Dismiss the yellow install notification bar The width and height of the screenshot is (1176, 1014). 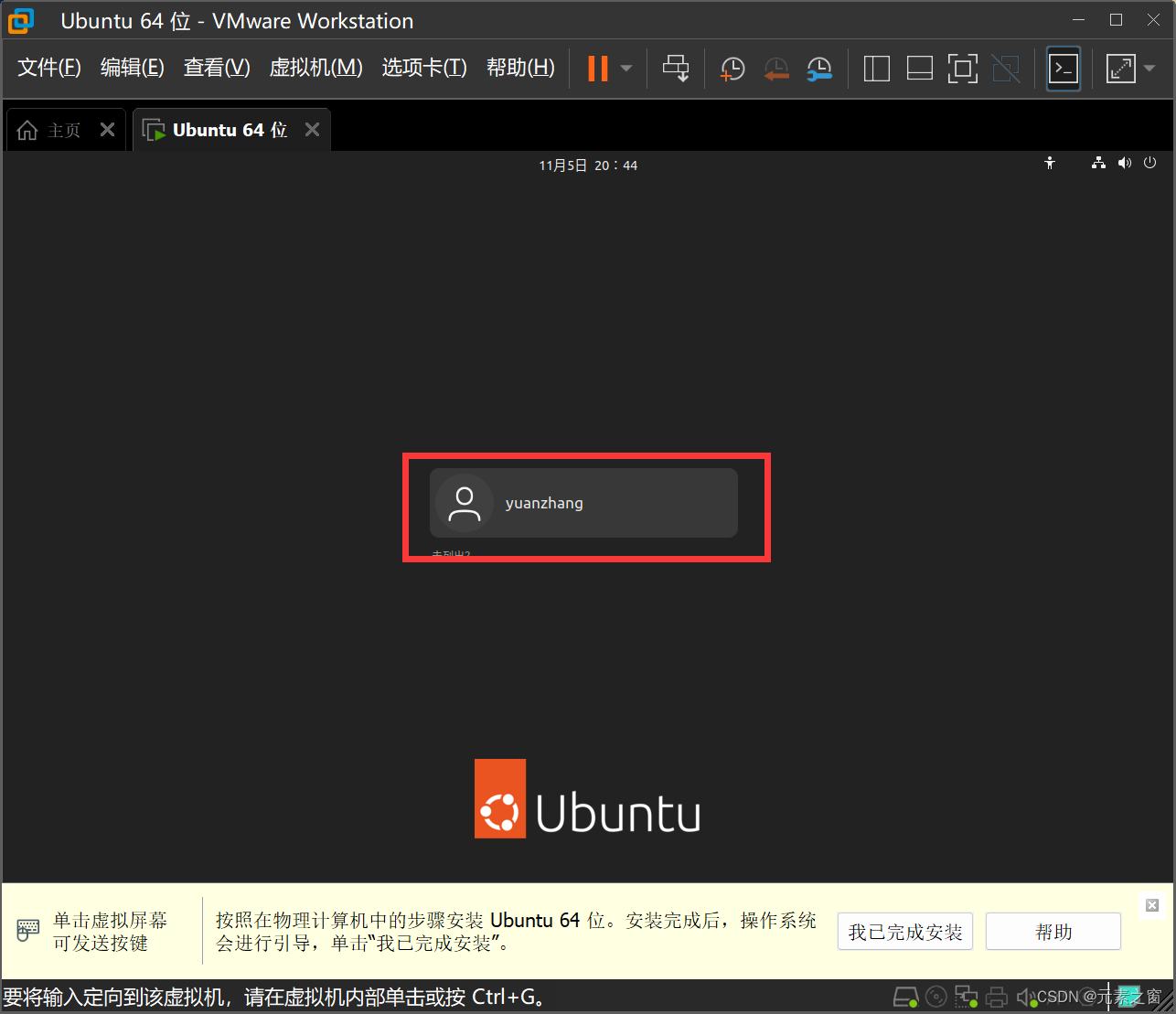click(1152, 905)
